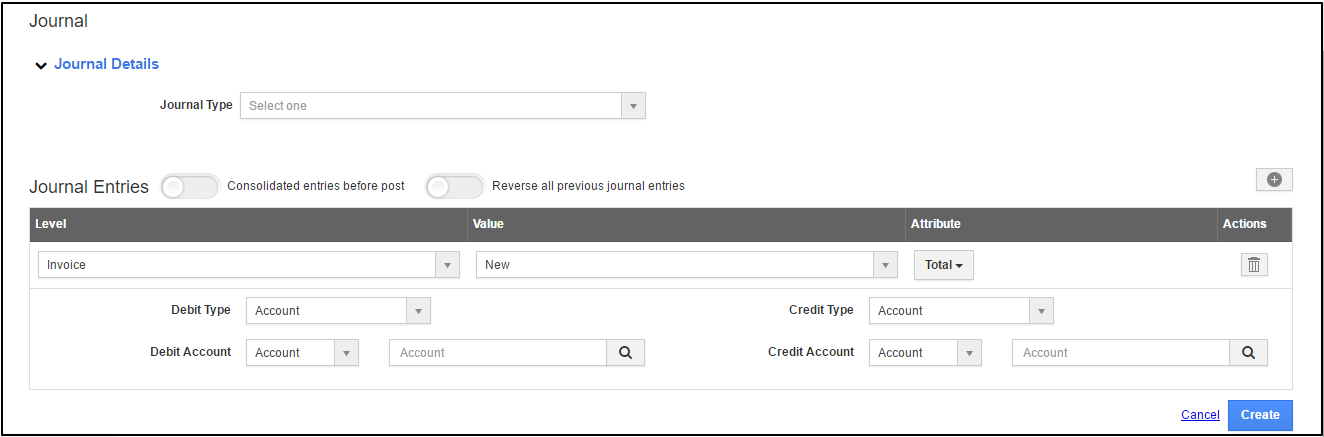Open the Value dropdown showing New

point(686,265)
